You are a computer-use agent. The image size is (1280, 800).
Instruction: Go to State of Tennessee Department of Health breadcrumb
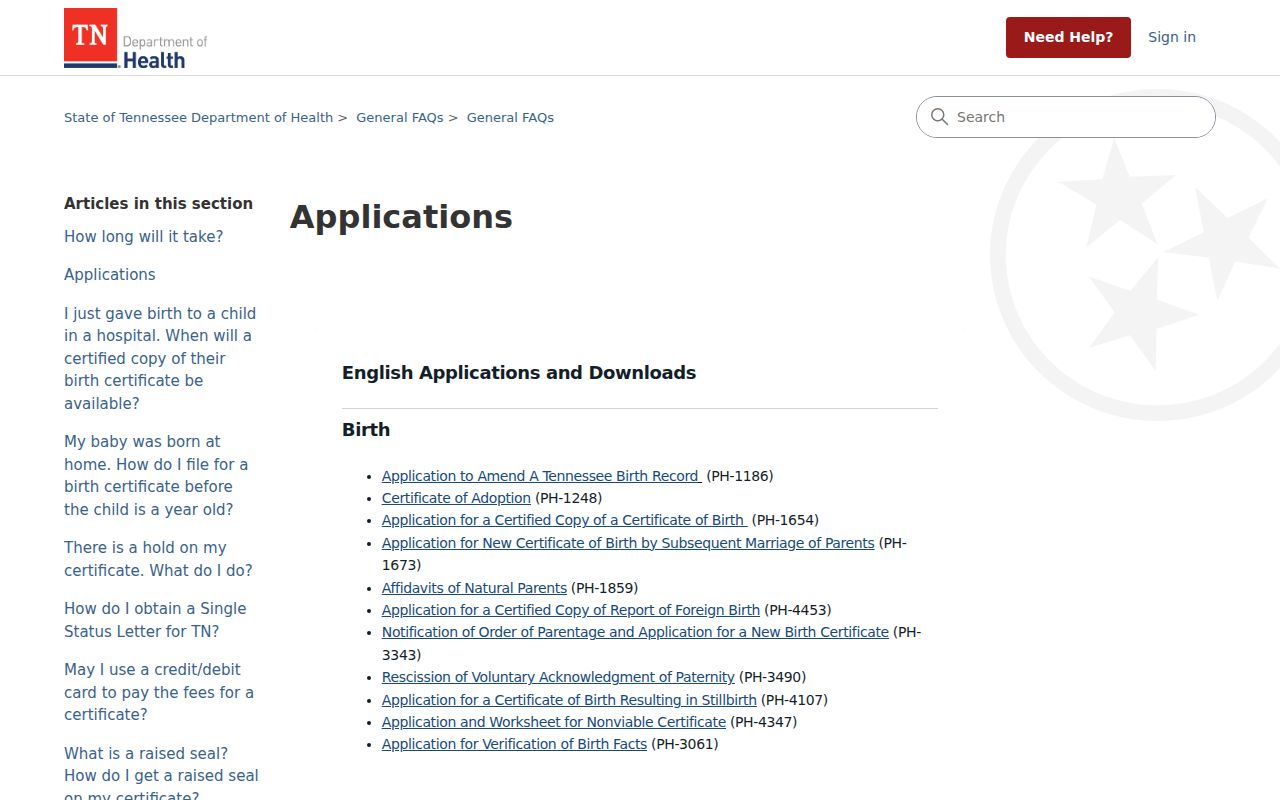point(198,117)
